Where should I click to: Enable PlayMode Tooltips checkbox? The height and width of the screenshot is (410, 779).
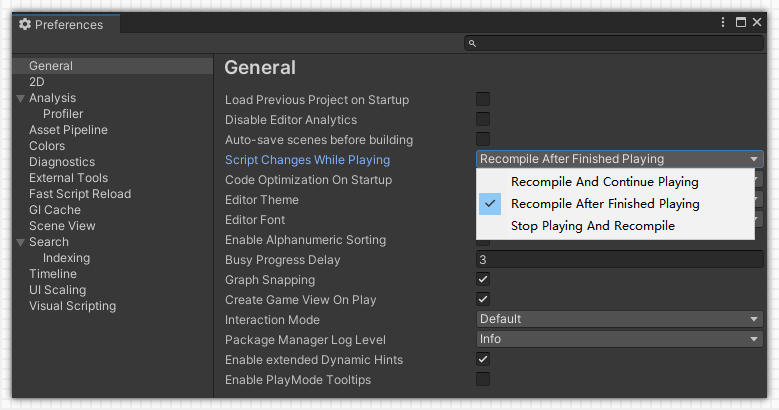(x=483, y=379)
